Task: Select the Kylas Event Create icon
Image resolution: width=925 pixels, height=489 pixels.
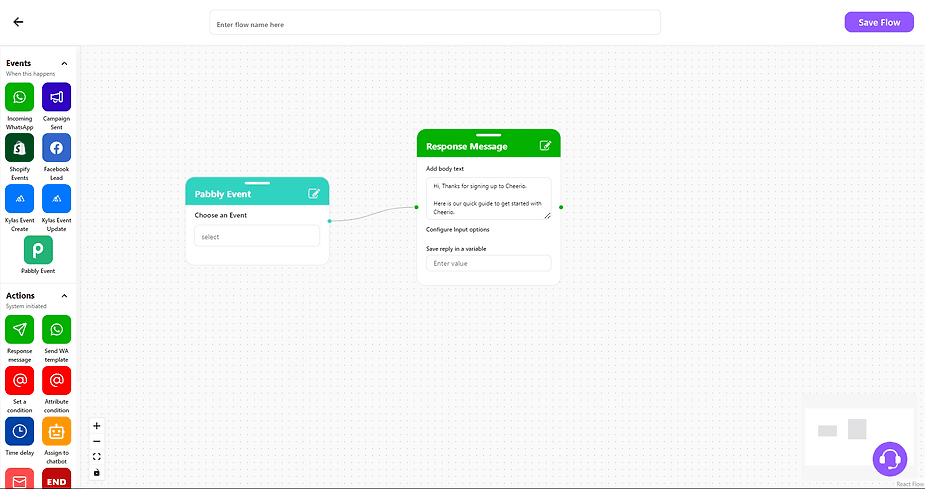Action: (x=19, y=199)
